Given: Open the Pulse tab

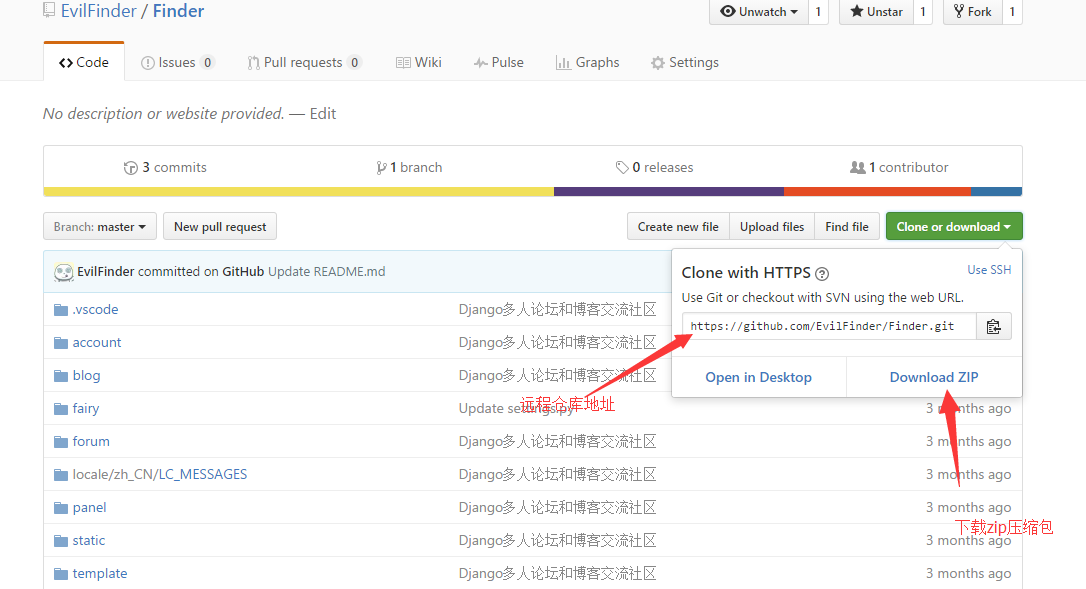Looking at the screenshot, I should 499,62.
